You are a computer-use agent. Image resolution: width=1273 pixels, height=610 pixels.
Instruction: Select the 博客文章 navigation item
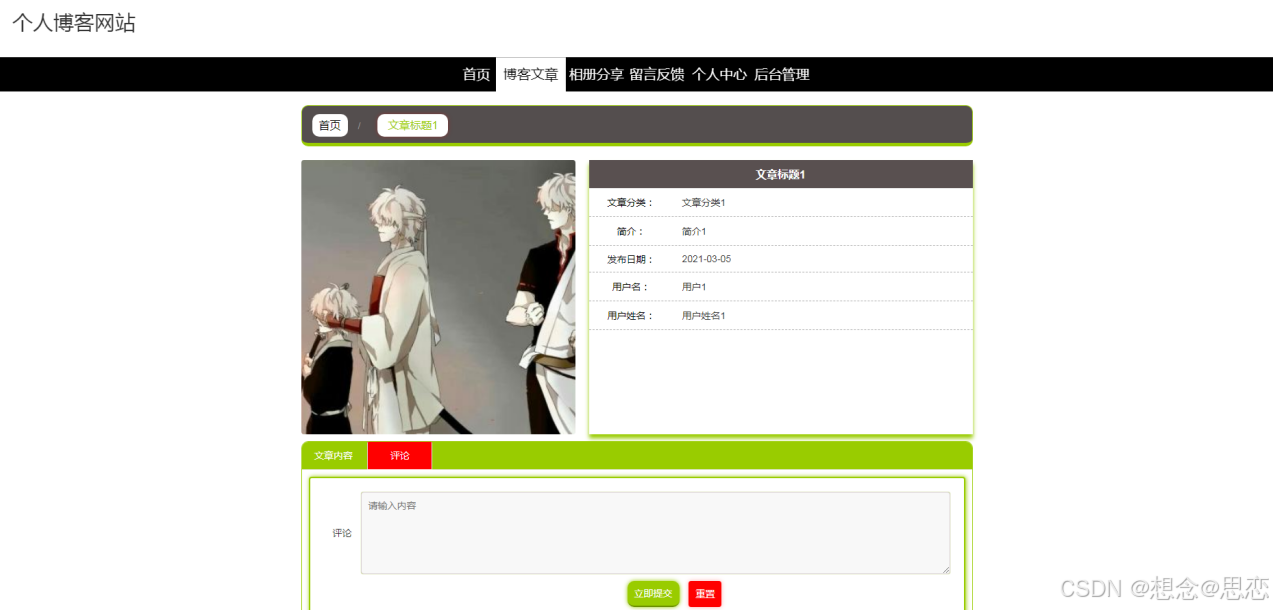point(531,74)
